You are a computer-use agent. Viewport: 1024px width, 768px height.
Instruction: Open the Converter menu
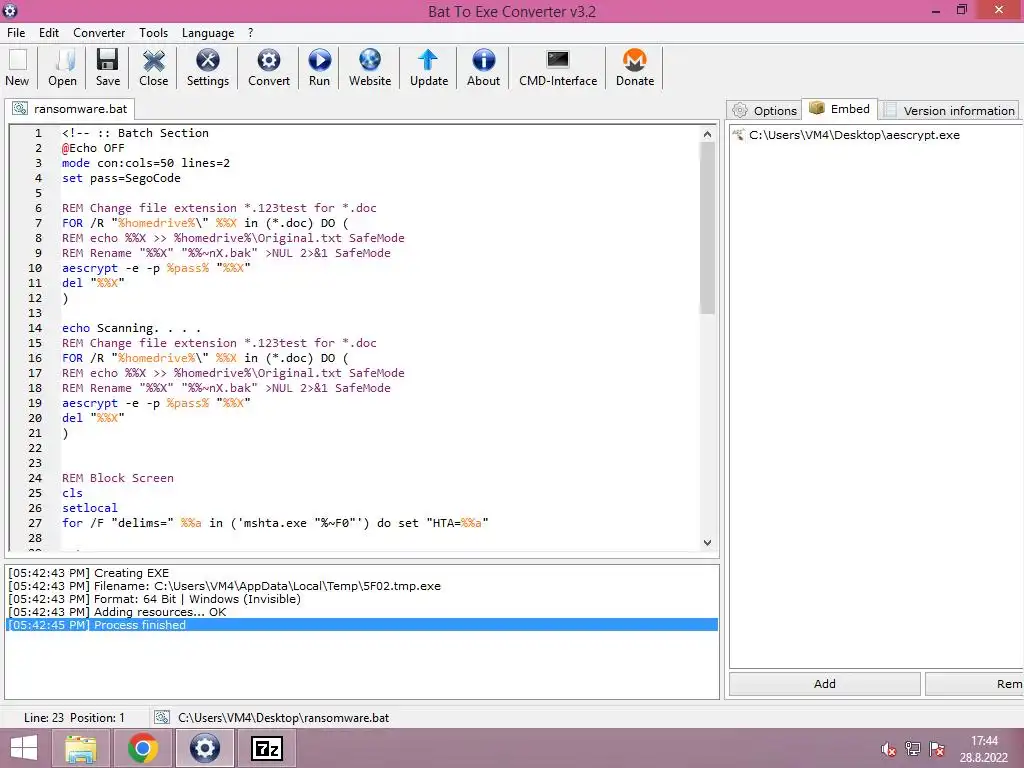point(99,33)
